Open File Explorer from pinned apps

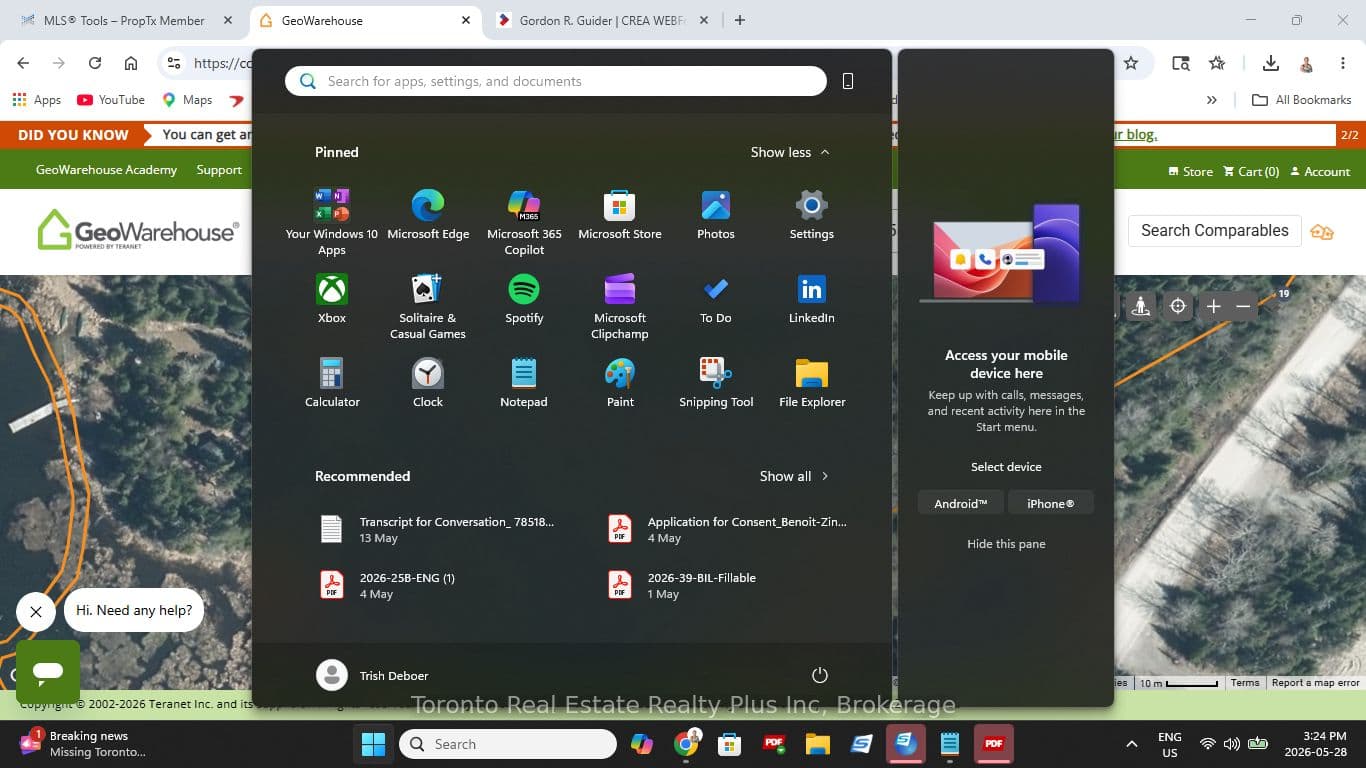coord(812,383)
